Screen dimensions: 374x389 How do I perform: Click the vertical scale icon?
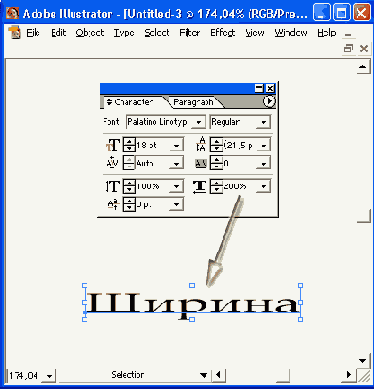coord(113,186)
